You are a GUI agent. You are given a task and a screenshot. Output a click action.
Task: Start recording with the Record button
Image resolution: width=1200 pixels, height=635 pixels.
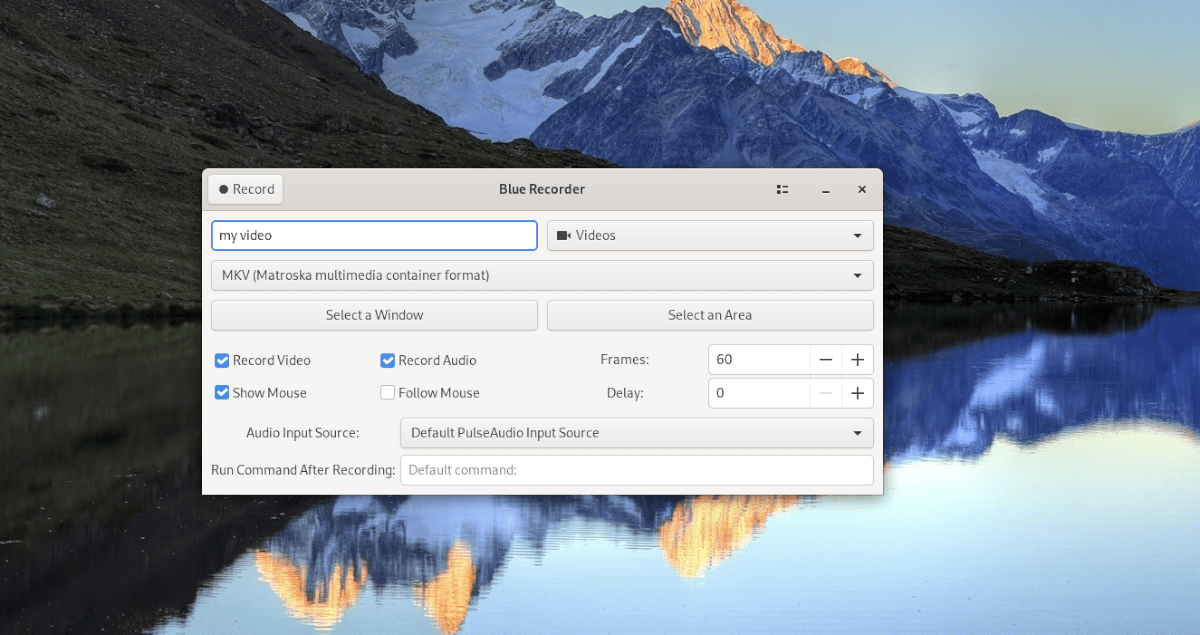245,189
